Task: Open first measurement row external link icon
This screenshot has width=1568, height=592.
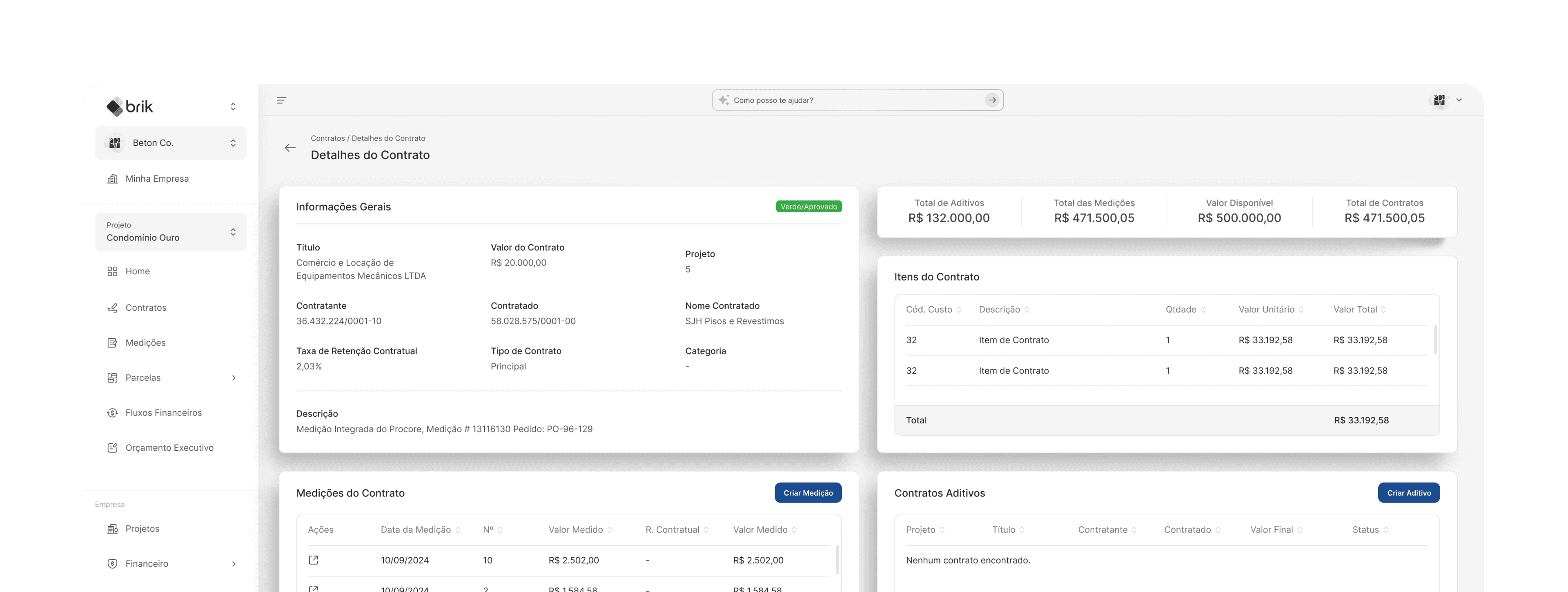Action: click(x=314, y=560)
